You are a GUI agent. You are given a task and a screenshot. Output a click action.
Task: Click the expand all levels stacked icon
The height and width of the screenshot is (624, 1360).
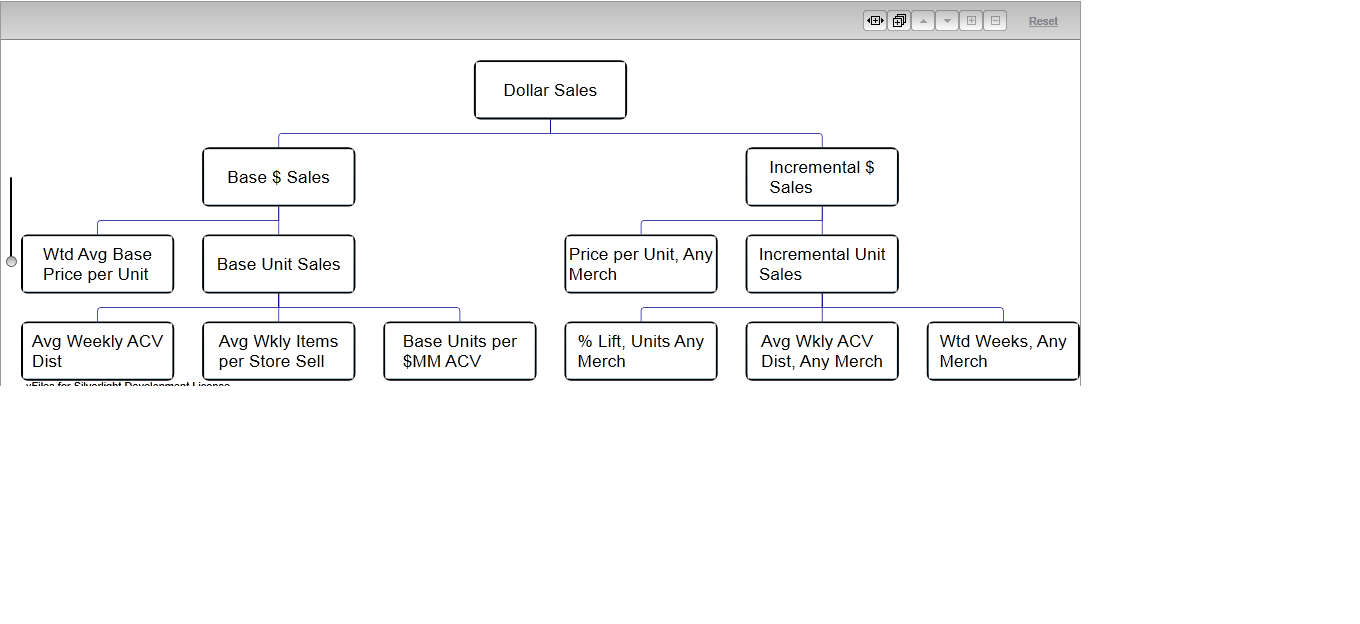[x=899, y=21]
